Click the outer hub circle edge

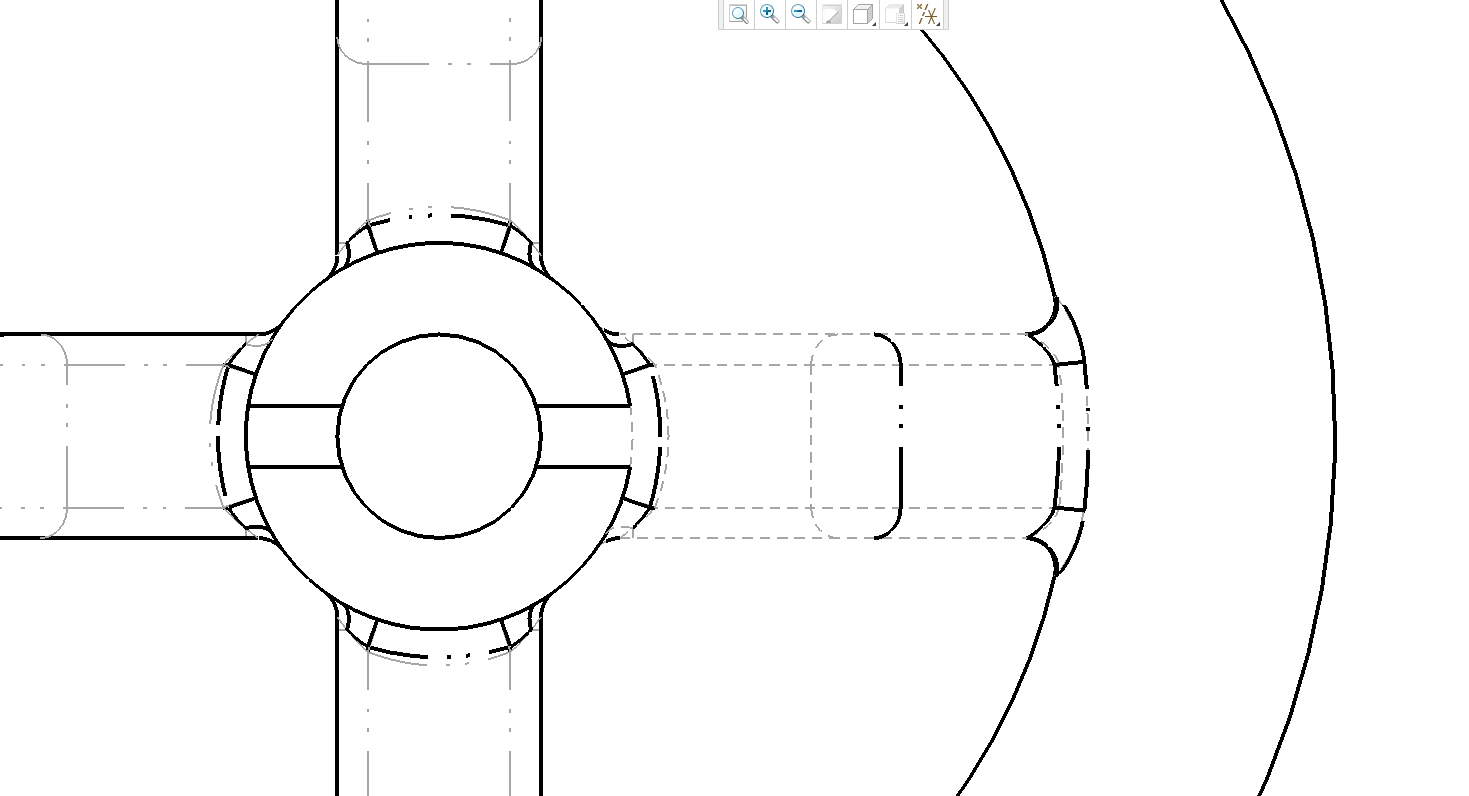[x=440, y=243]
